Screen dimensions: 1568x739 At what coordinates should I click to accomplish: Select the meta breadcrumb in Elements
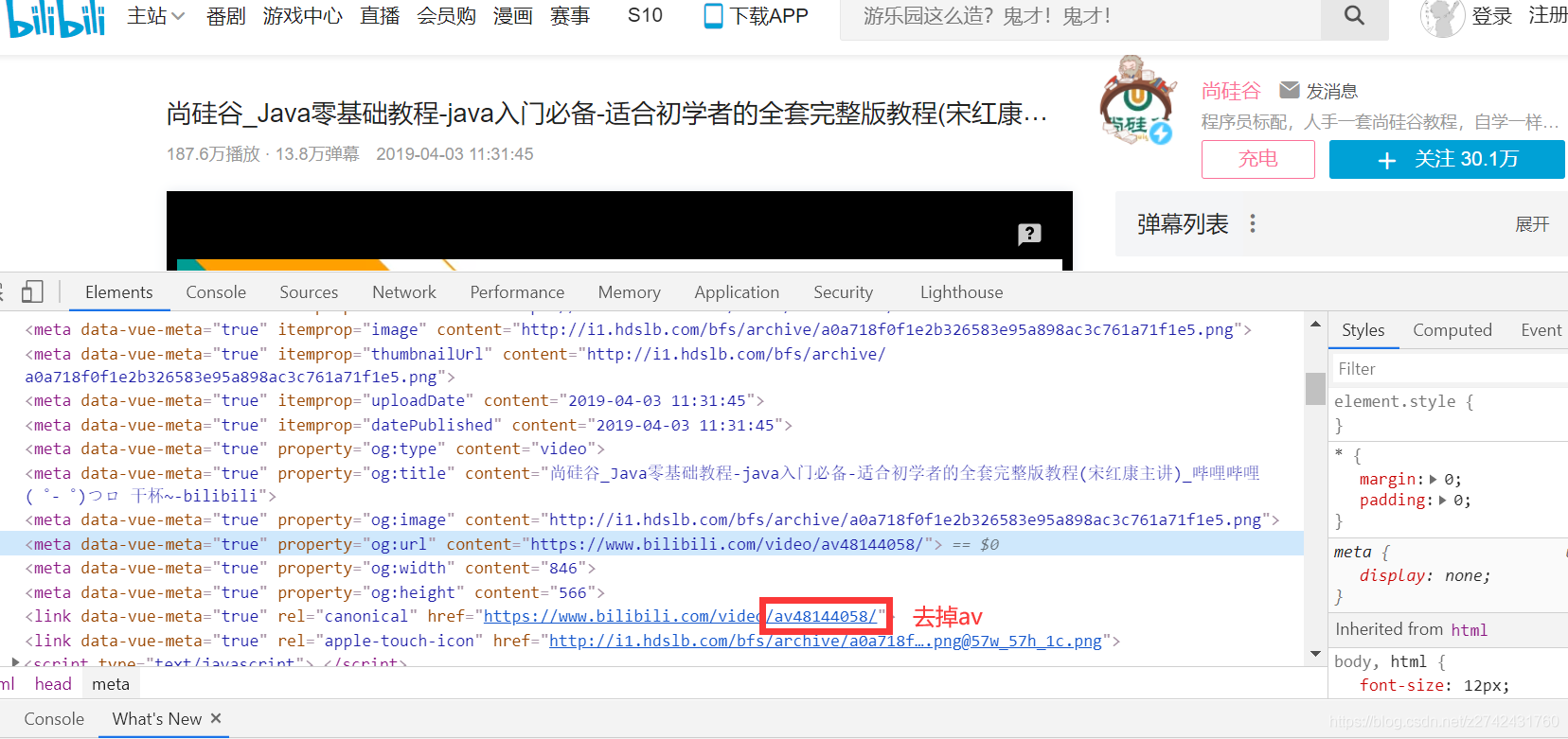tap(111, 684)
